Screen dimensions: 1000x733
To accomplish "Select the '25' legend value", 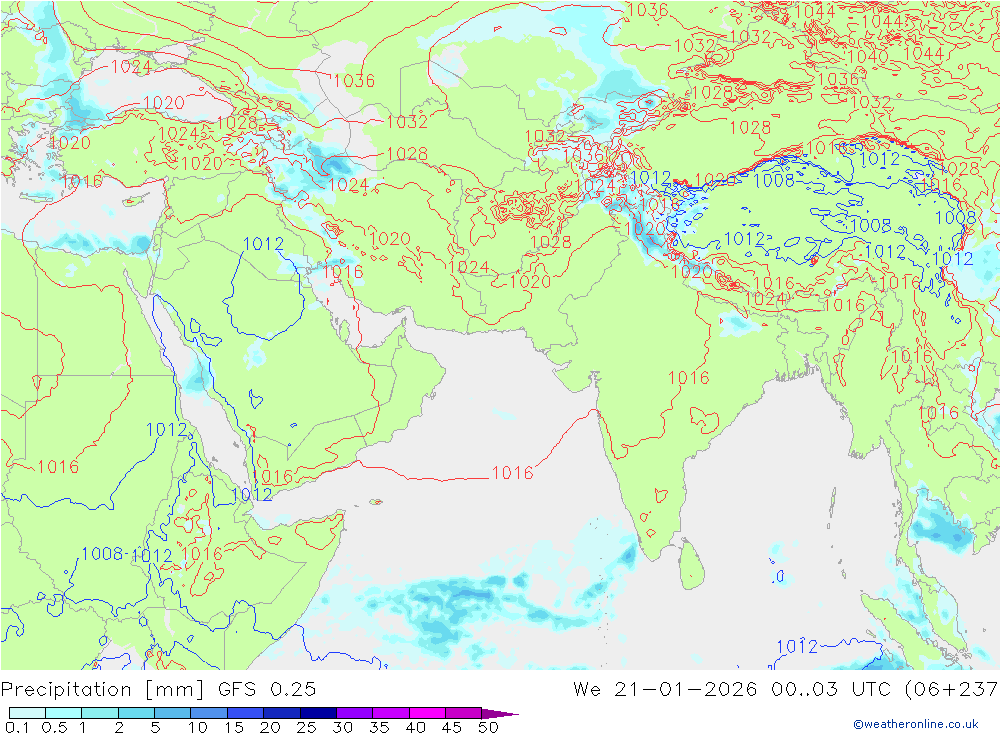I will pos(307,727).
